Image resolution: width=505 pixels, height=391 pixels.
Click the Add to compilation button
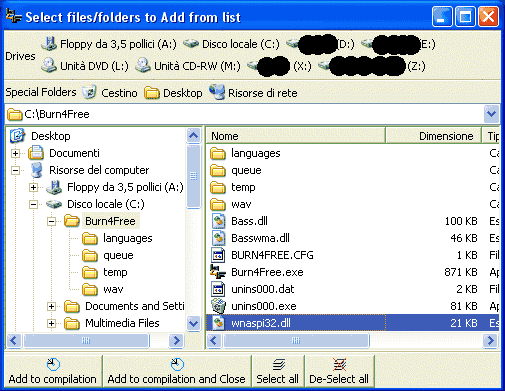coord(53,371)
